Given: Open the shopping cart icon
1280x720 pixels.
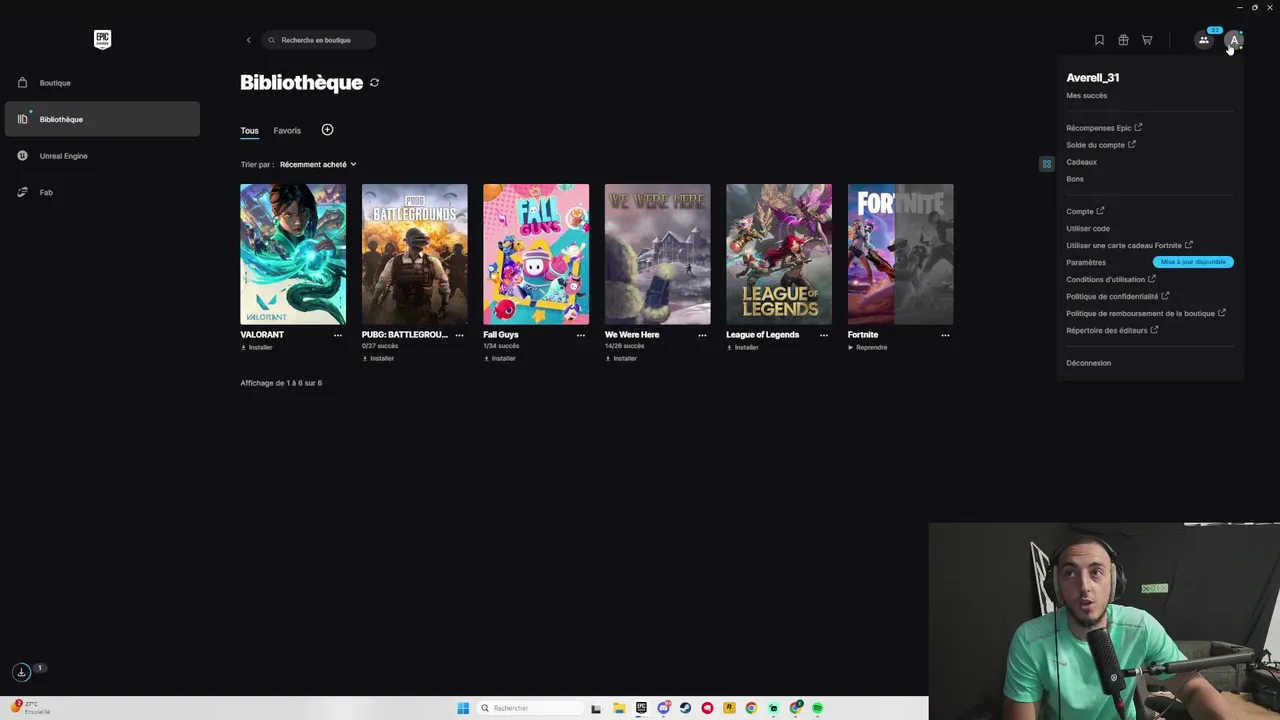Looking at the screenshot, I should coord(1147,40).
